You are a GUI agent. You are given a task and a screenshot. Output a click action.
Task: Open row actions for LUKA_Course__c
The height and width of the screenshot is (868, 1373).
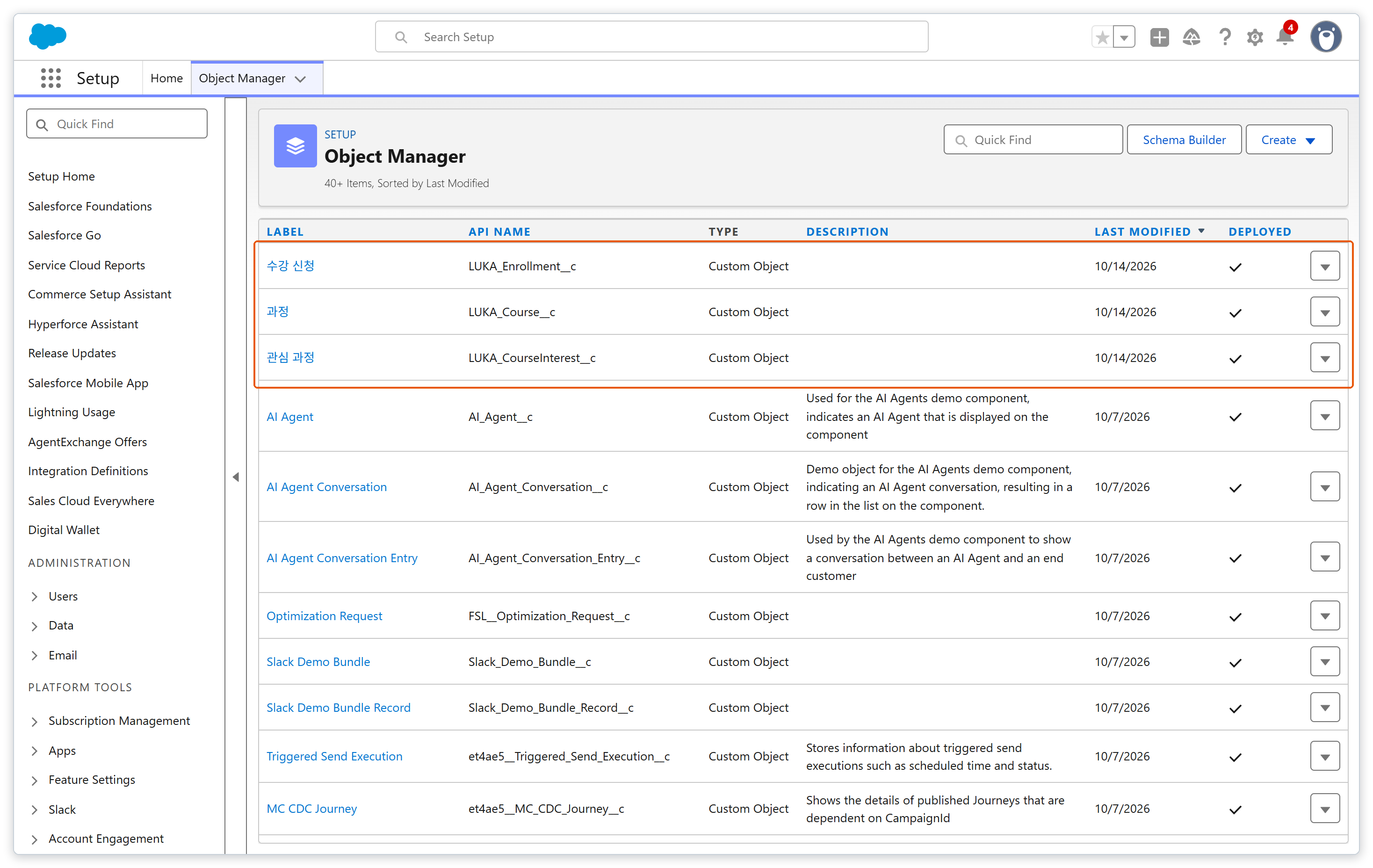point(1324,312)
